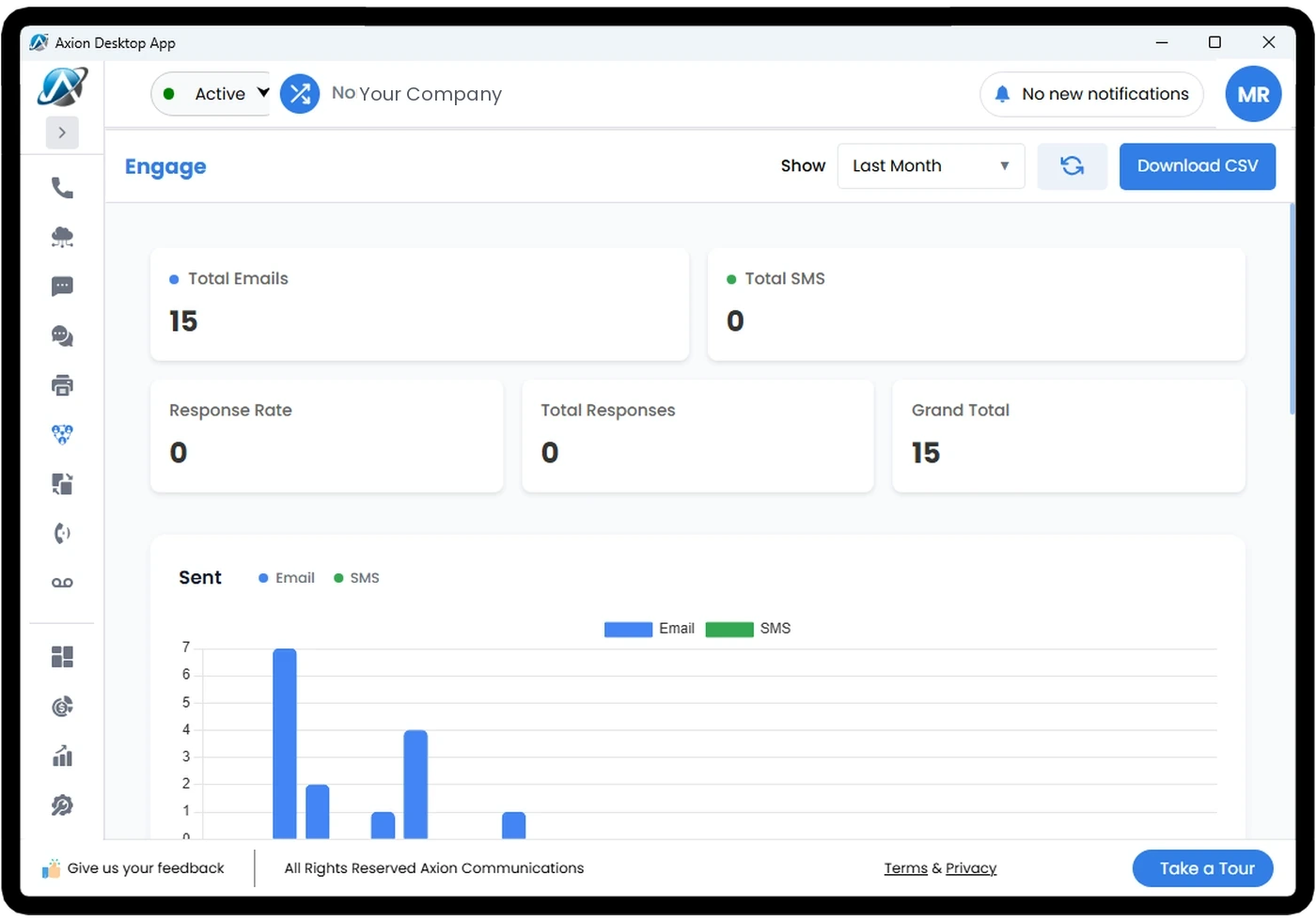
Task: Open the cloud network sidebar icon
Action: point(62,237)
